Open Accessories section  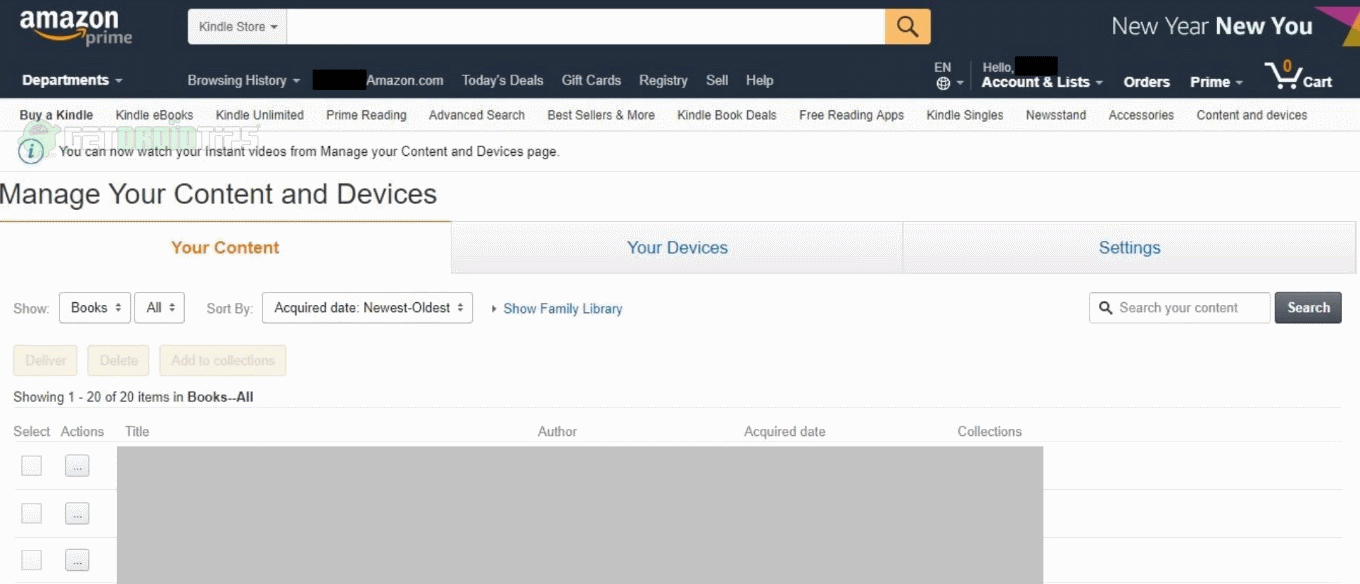point(1141,115)
